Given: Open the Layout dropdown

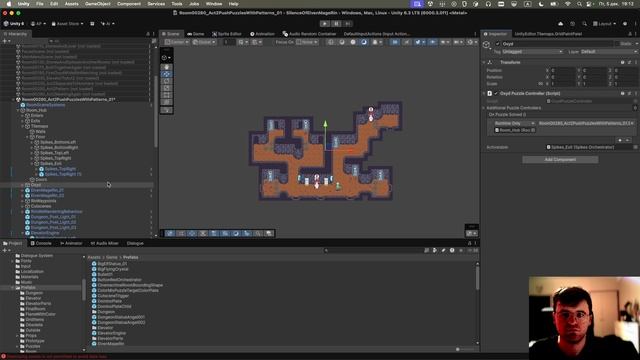Looking at the screenshot, I should point(605,24).
